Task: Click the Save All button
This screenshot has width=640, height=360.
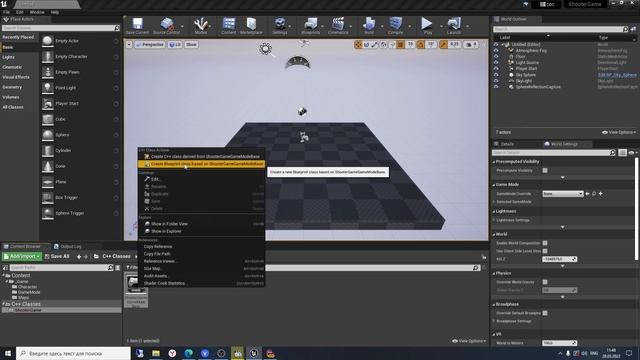Action: [57, 256]
